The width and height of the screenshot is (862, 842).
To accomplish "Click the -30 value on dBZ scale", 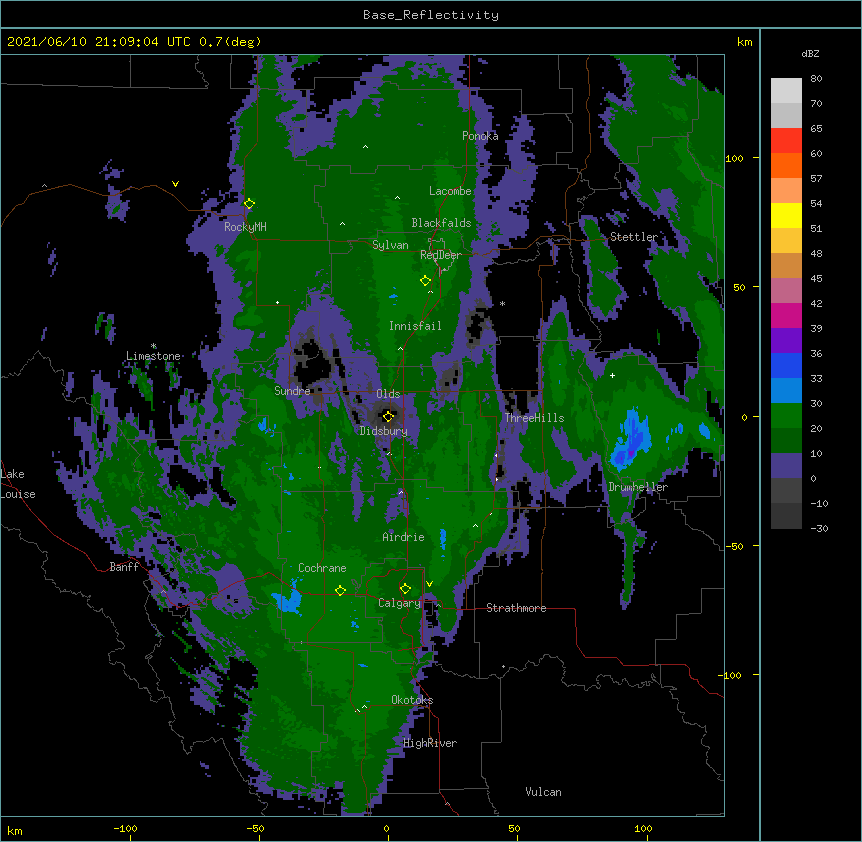I will point(819,529).
